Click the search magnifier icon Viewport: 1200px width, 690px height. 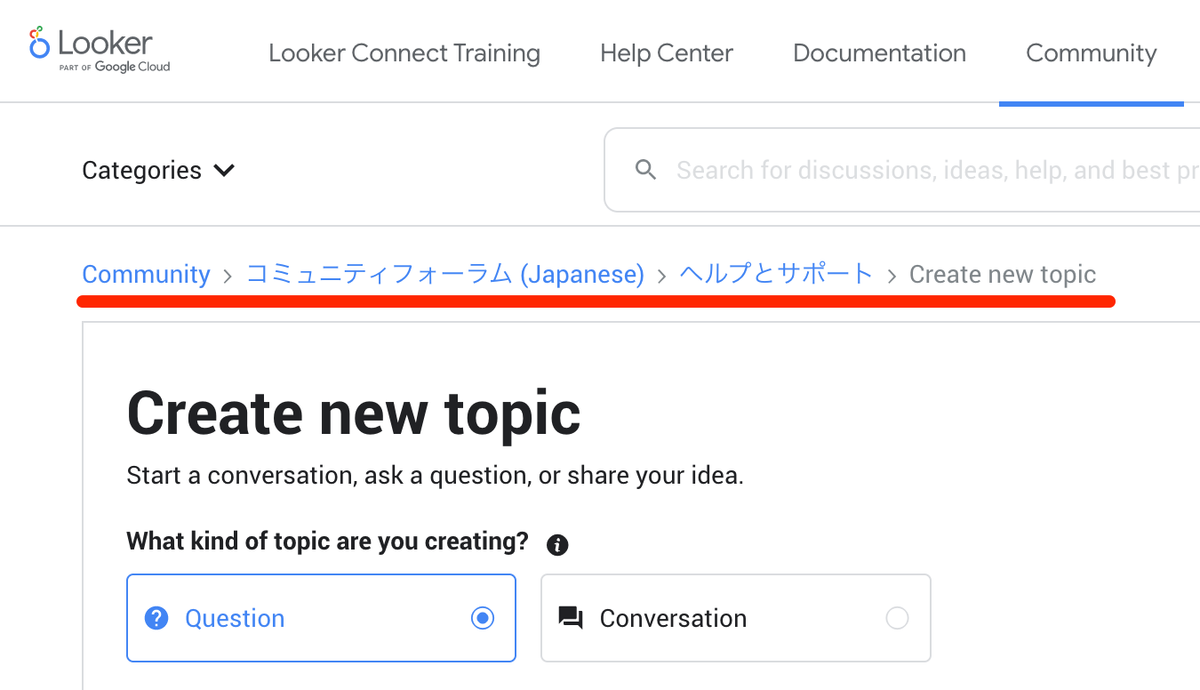[646, 170]
